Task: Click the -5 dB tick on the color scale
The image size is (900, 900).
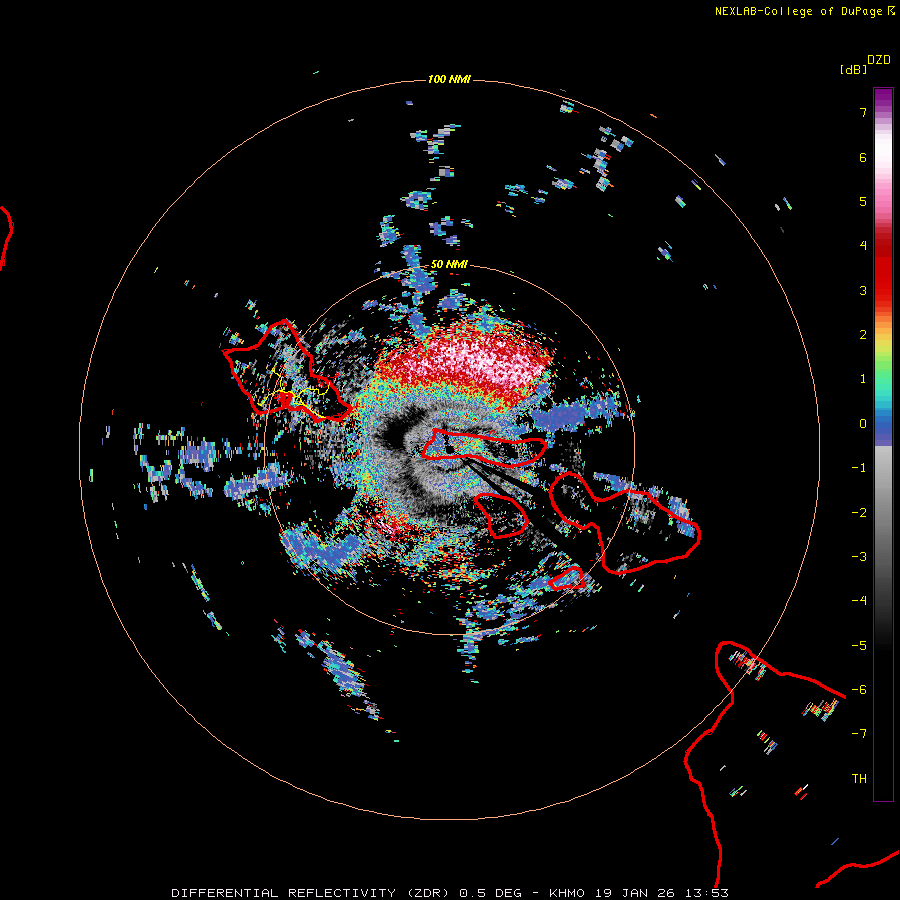Action: tap(859, 646)
